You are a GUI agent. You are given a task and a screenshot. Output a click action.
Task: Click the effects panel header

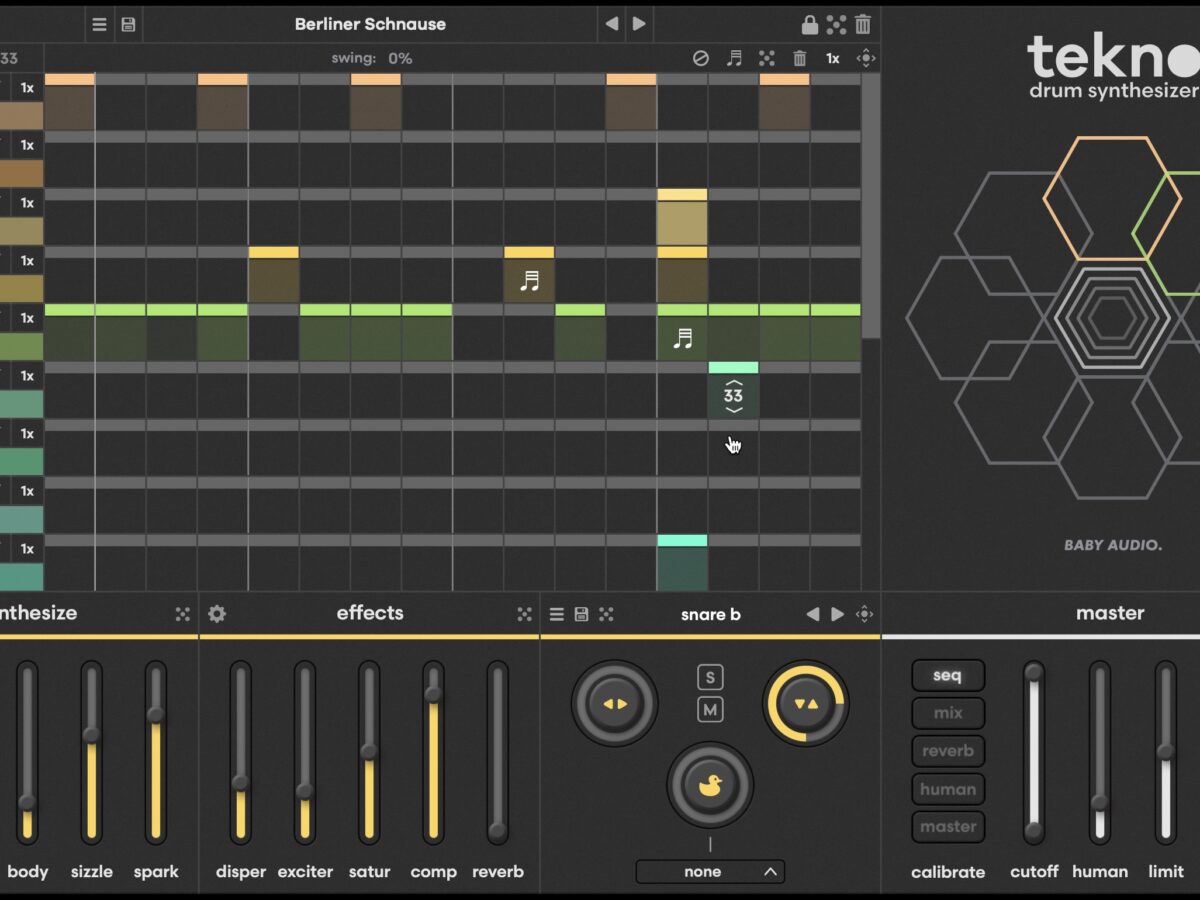point(370,613)
